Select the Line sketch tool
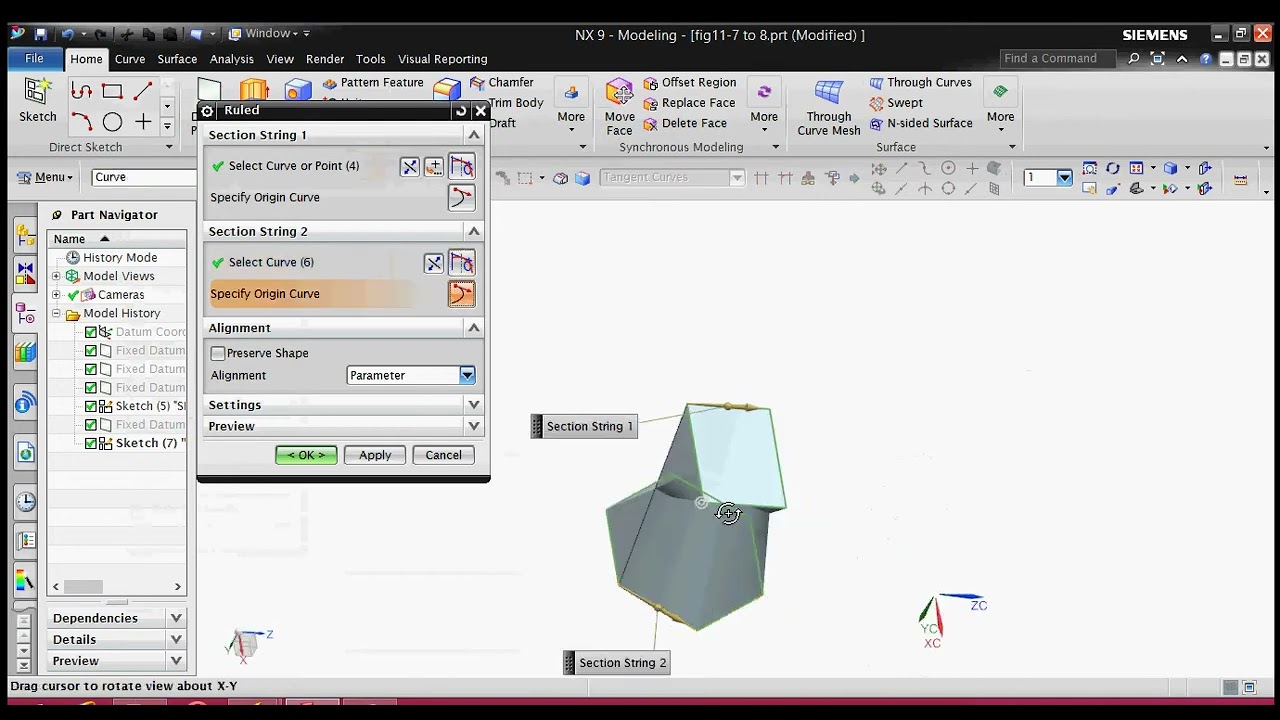The image size is (1280, 720). (143, 92)
